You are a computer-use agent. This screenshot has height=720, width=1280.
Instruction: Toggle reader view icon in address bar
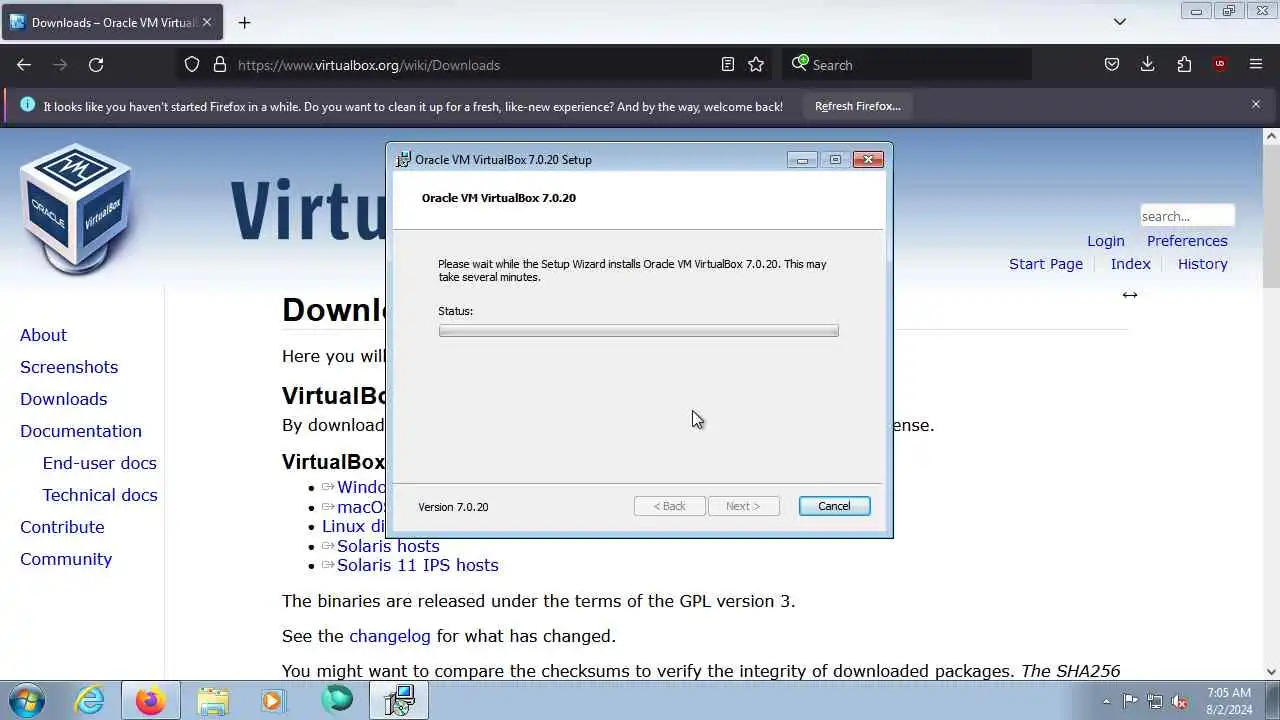(728, 65)
